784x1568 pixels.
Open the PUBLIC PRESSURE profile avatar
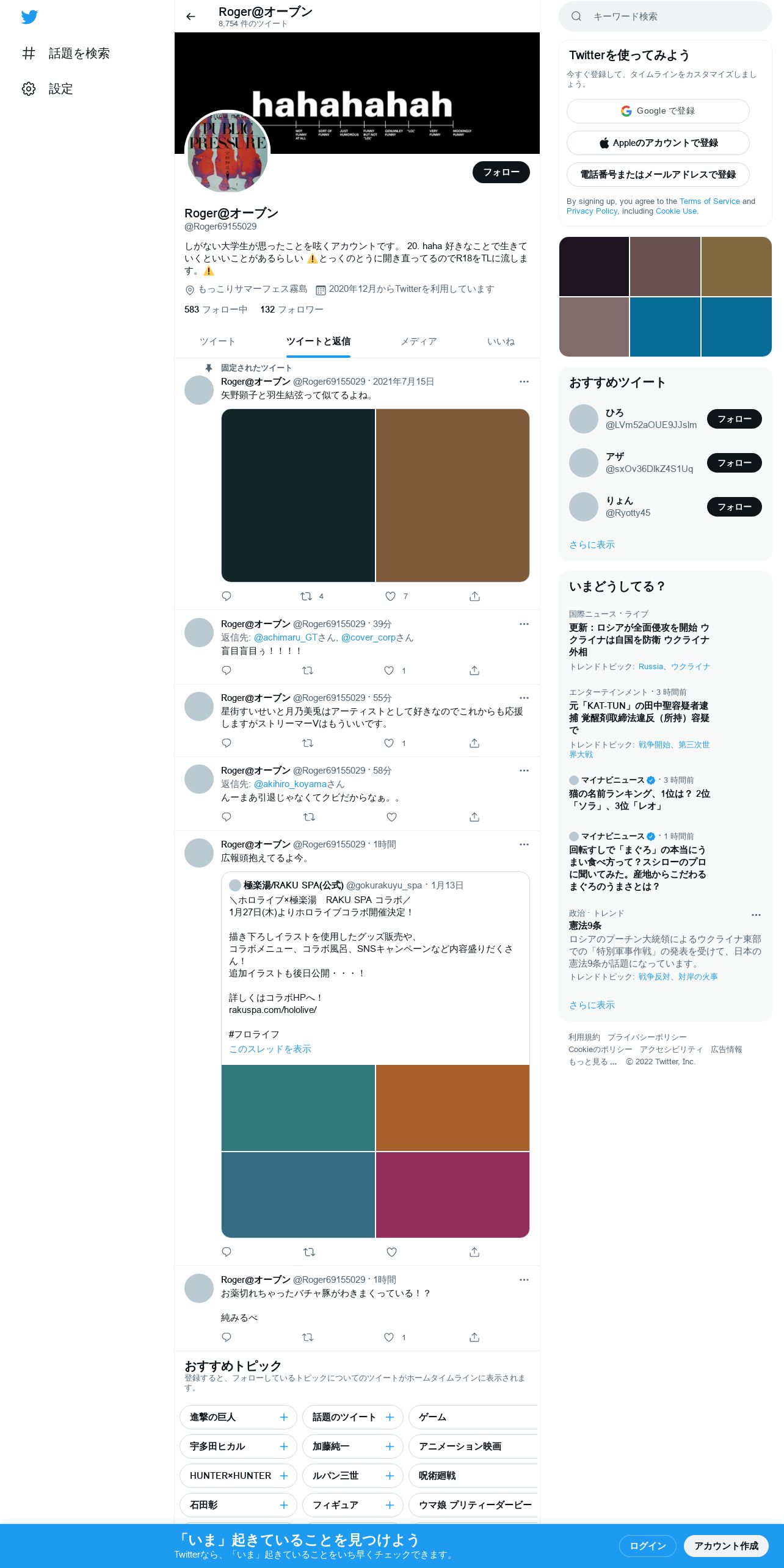click(227, 153)
